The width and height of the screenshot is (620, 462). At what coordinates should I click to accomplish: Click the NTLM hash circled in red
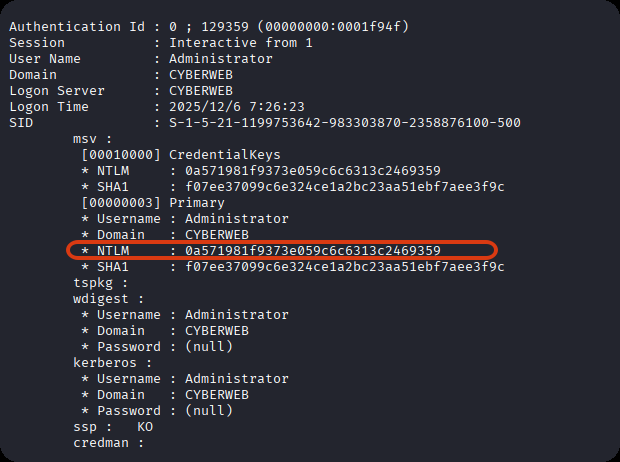click(313, 250)
